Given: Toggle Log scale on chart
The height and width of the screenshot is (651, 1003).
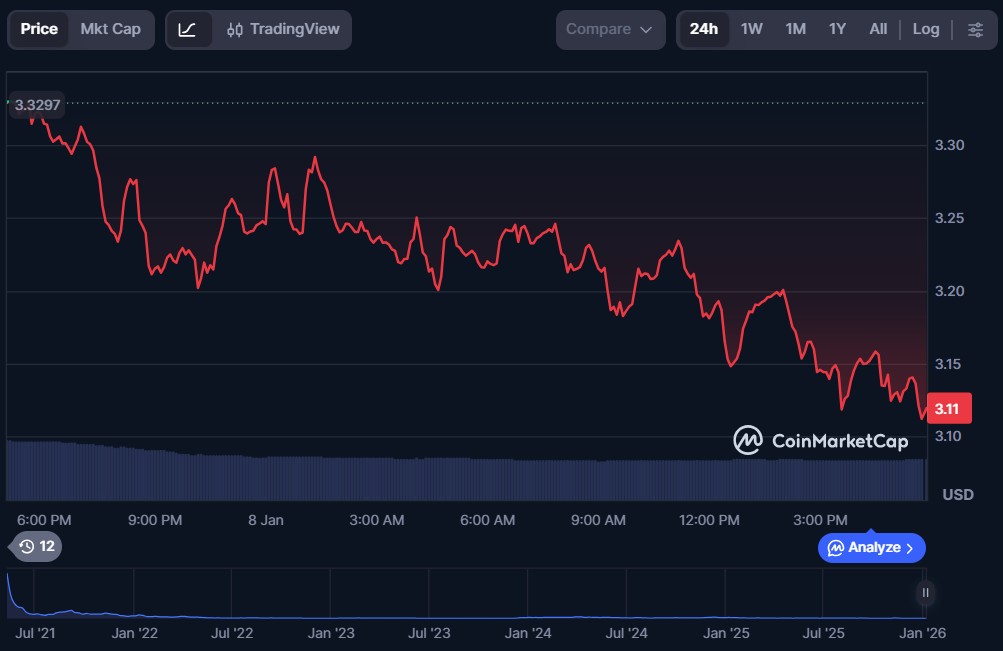Looking at the screenshot, I should click(926, 29).
